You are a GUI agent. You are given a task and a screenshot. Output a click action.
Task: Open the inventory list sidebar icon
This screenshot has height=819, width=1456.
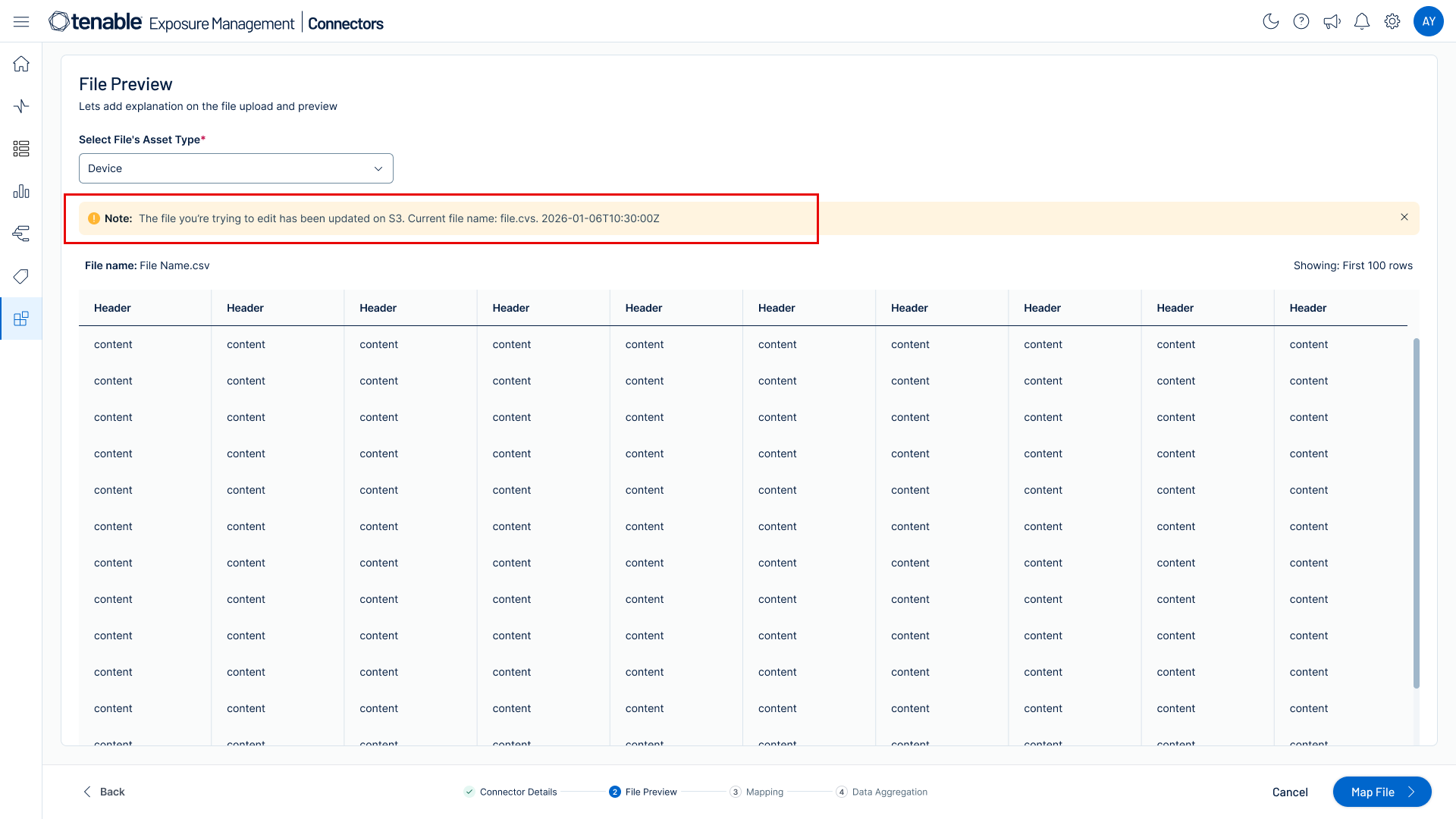(21, 149)
